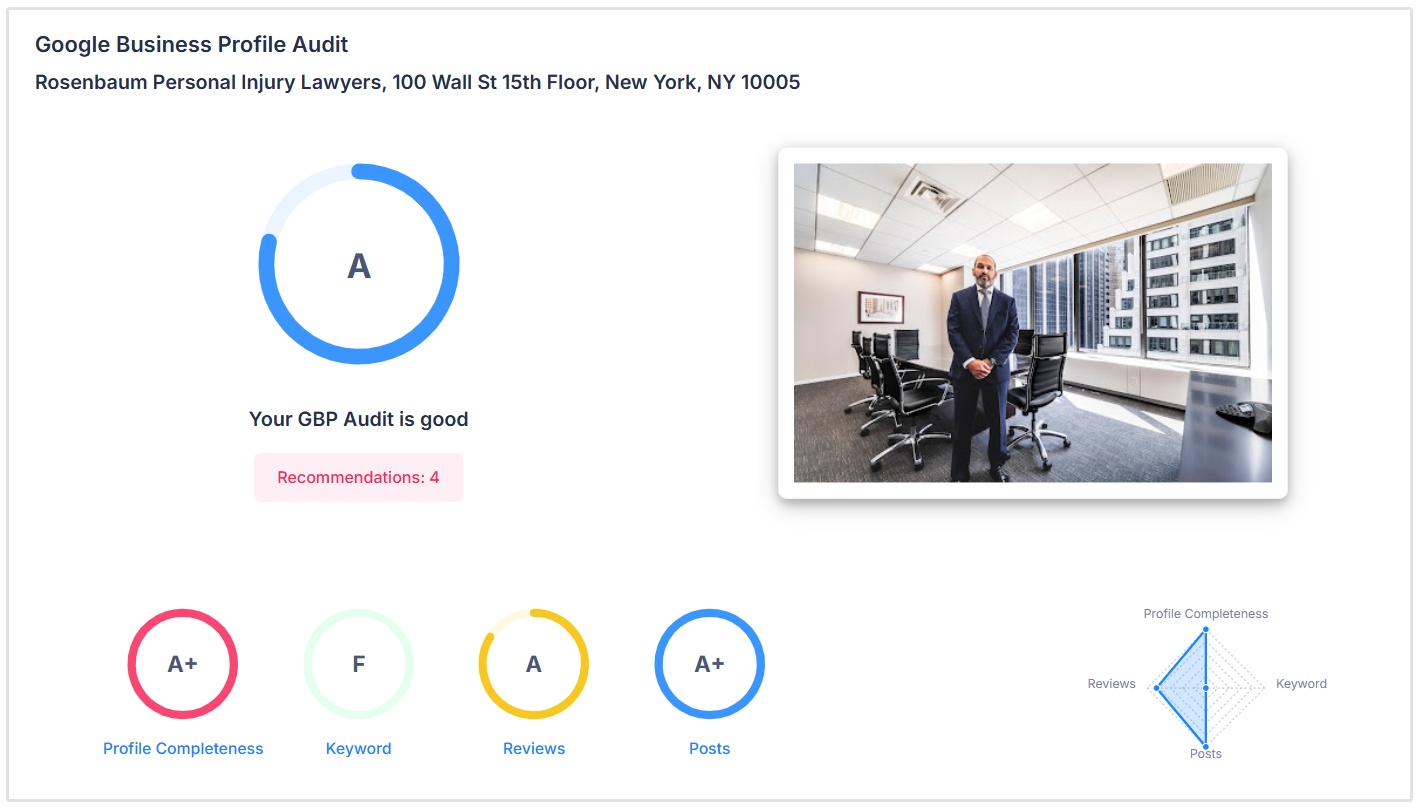Click the radar chart Reviews label

click(1112, 684)
